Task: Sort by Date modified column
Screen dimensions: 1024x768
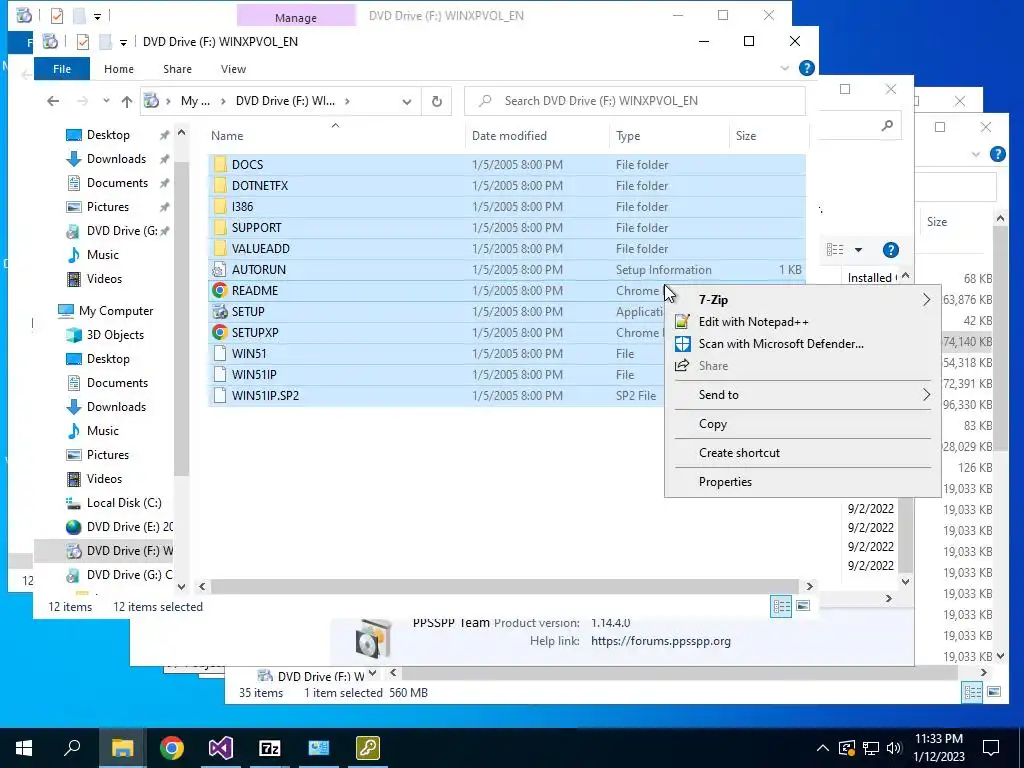Action: coord(537,136)
